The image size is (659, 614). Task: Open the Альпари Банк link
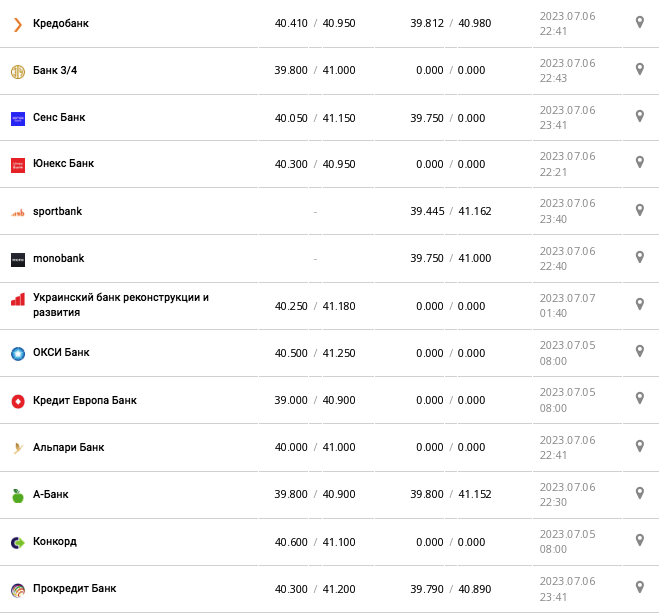tap(68, 448)
